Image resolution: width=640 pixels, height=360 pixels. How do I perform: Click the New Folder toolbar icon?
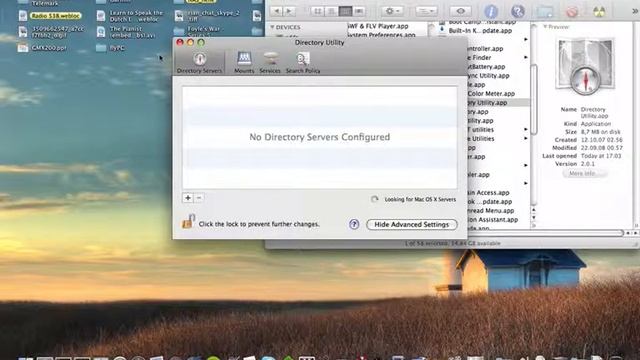tap(545, 11)
